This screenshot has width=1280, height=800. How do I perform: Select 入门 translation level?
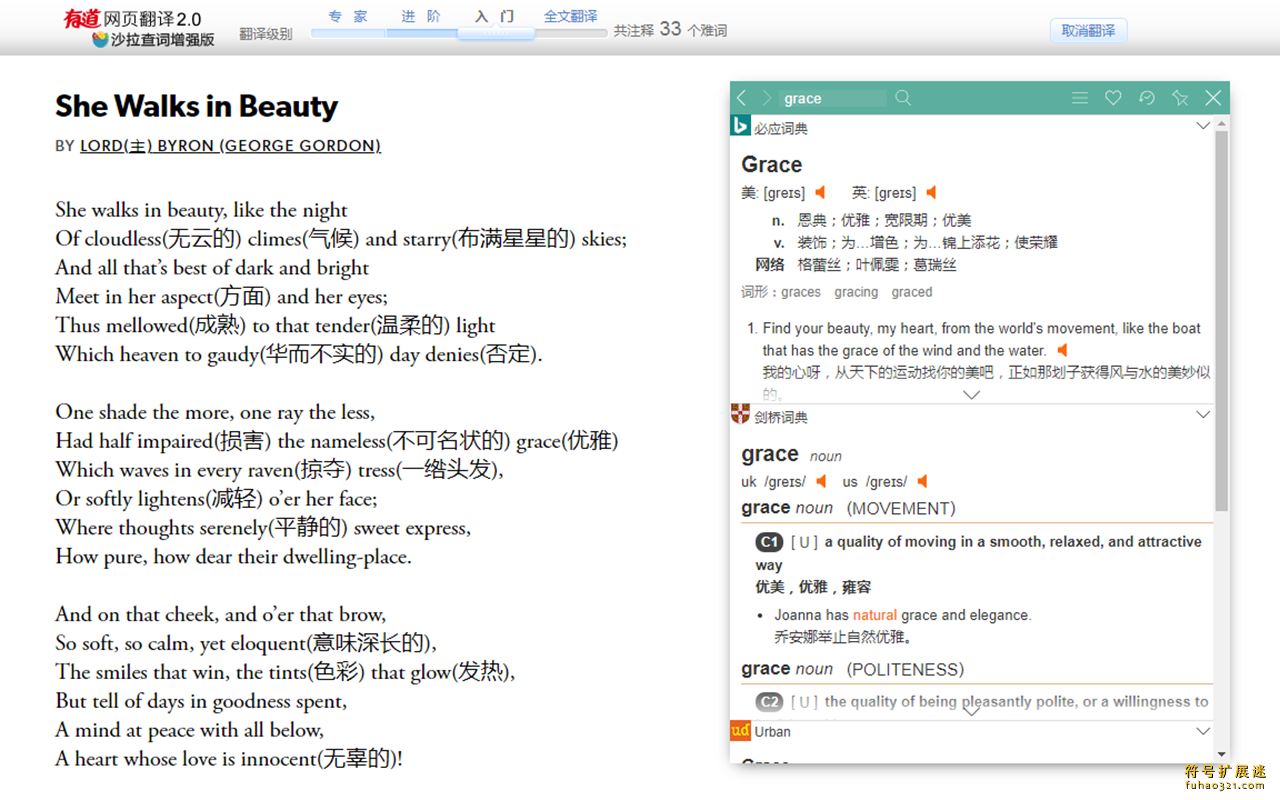[495, 17]
